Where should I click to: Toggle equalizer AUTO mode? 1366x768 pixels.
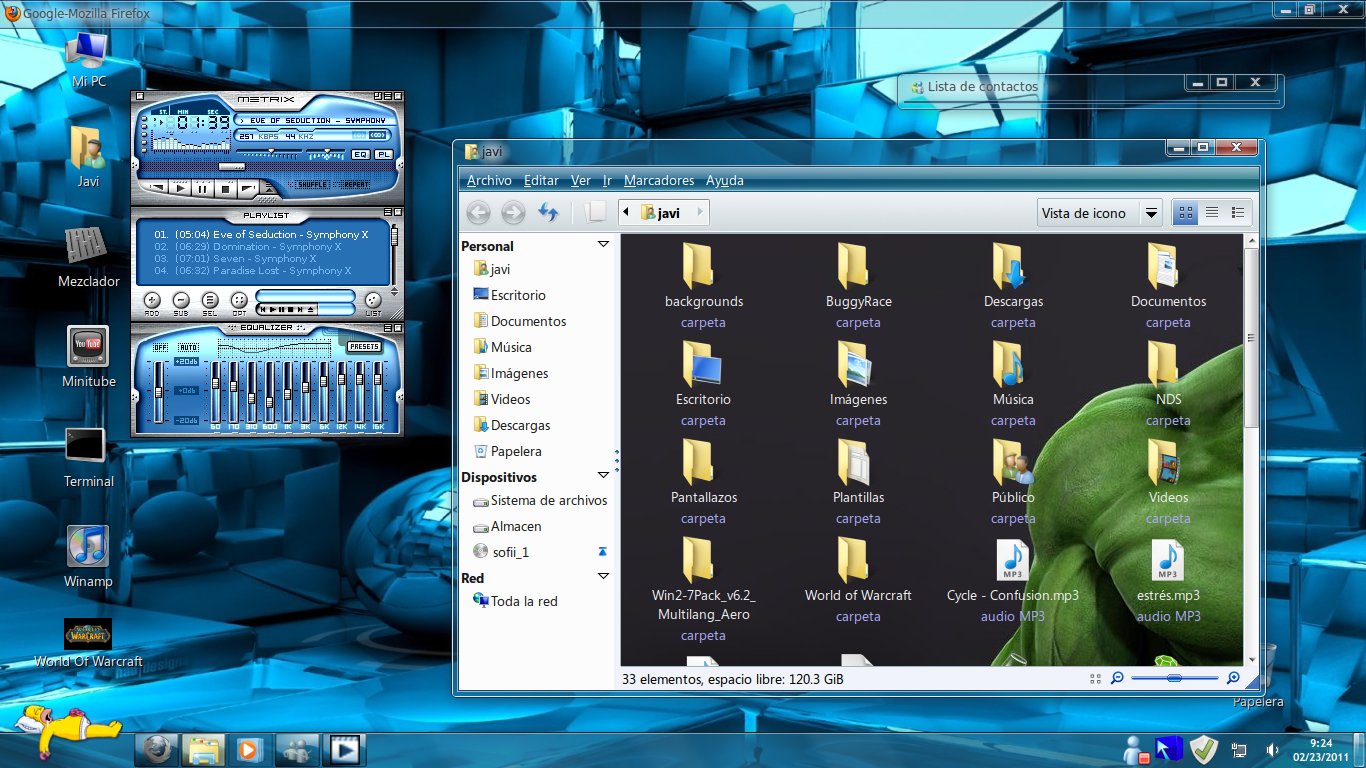pos(188,347)
